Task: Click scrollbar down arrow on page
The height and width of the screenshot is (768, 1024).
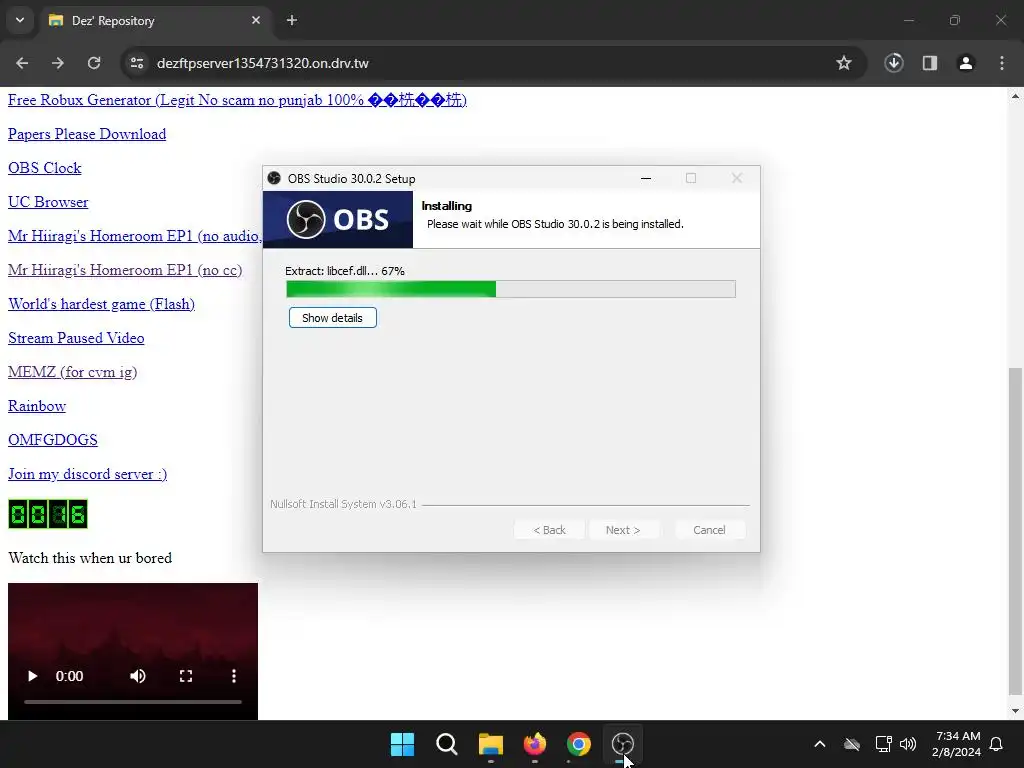Action: pos(1014,711)
